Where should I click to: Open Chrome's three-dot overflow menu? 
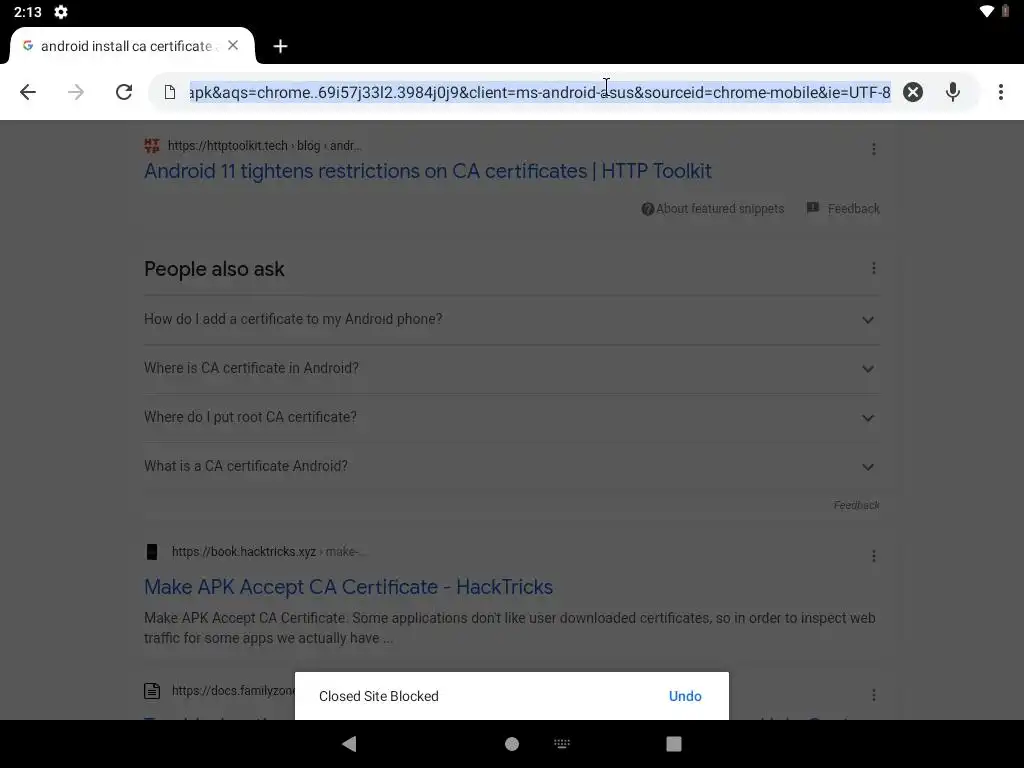pyautogui.click(x=1000, y=92)
